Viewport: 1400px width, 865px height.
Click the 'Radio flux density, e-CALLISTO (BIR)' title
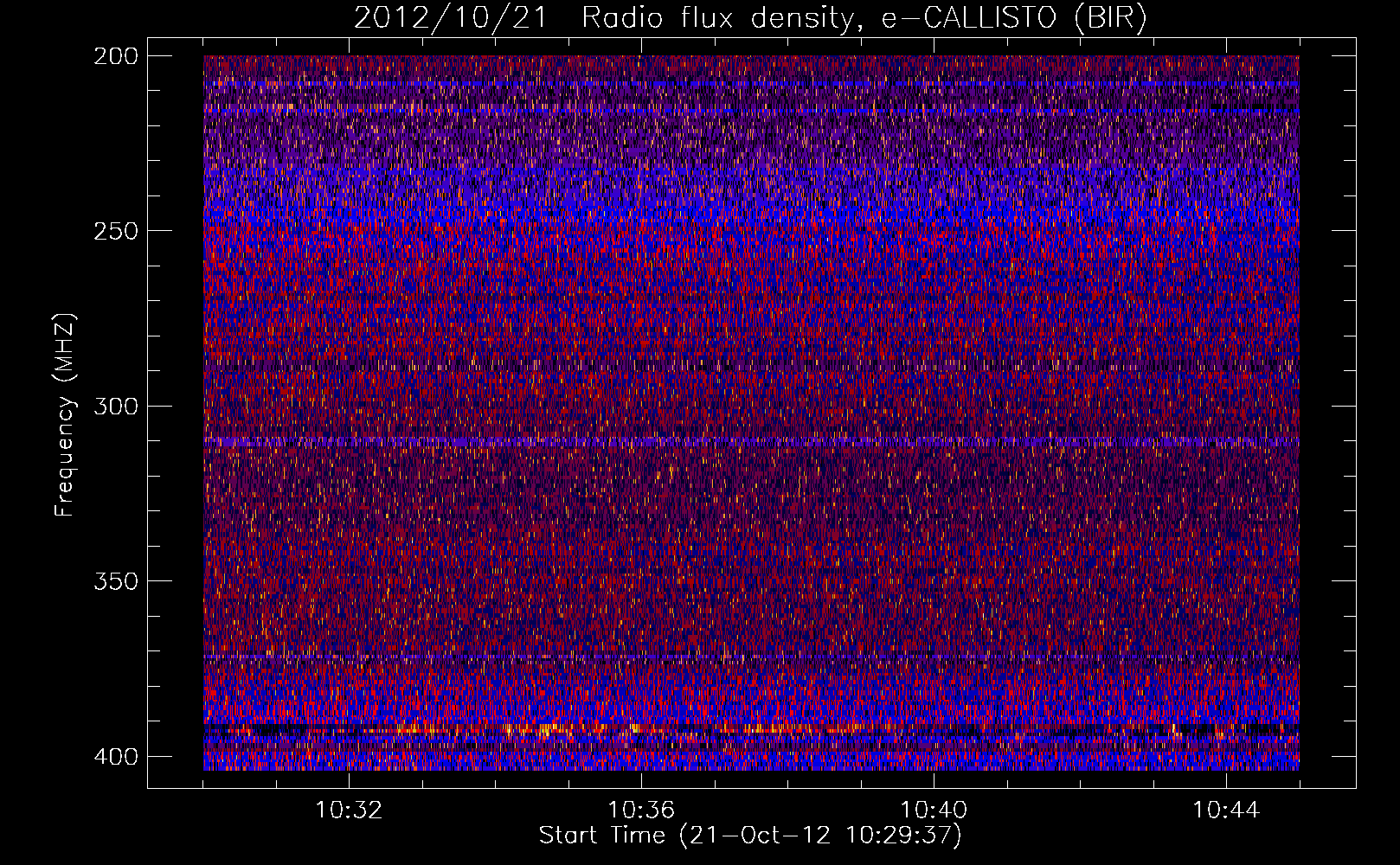(x=864, y=17)
